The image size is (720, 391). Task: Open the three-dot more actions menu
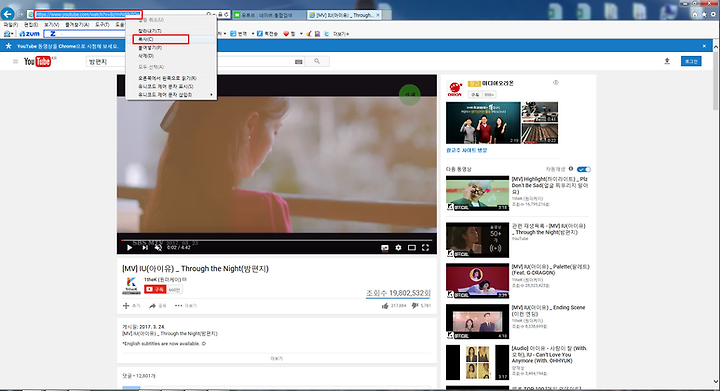(x=179, y=306)
